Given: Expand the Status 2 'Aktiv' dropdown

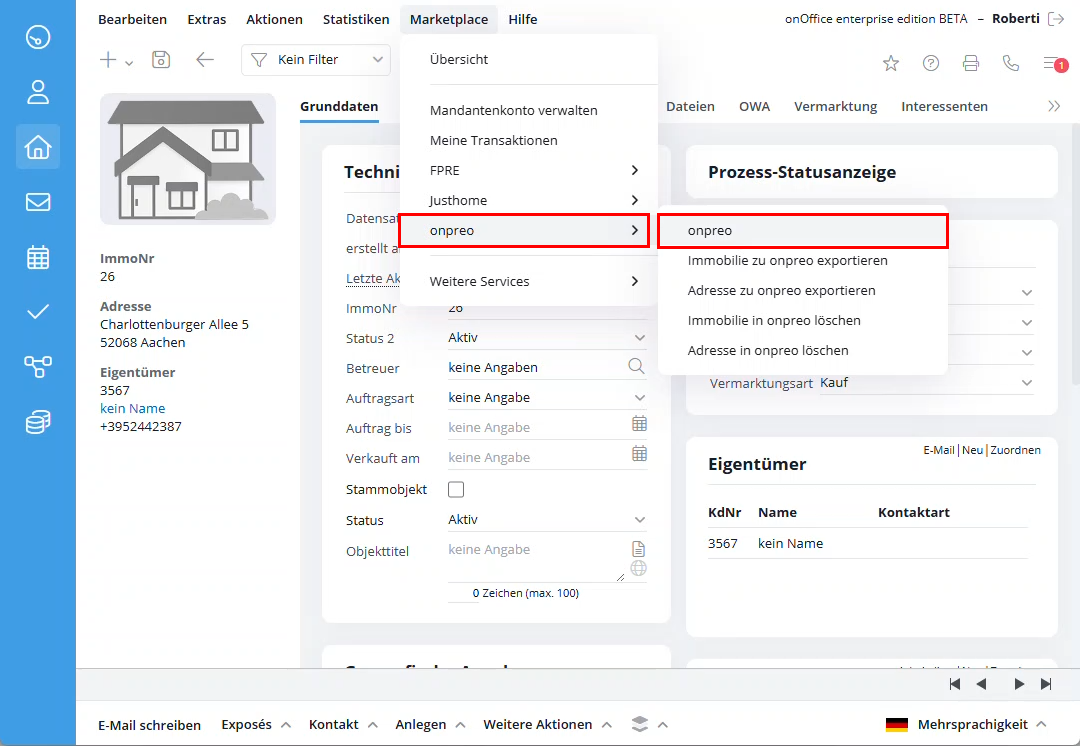Looking at the screenshot, I should coord(639,337).
